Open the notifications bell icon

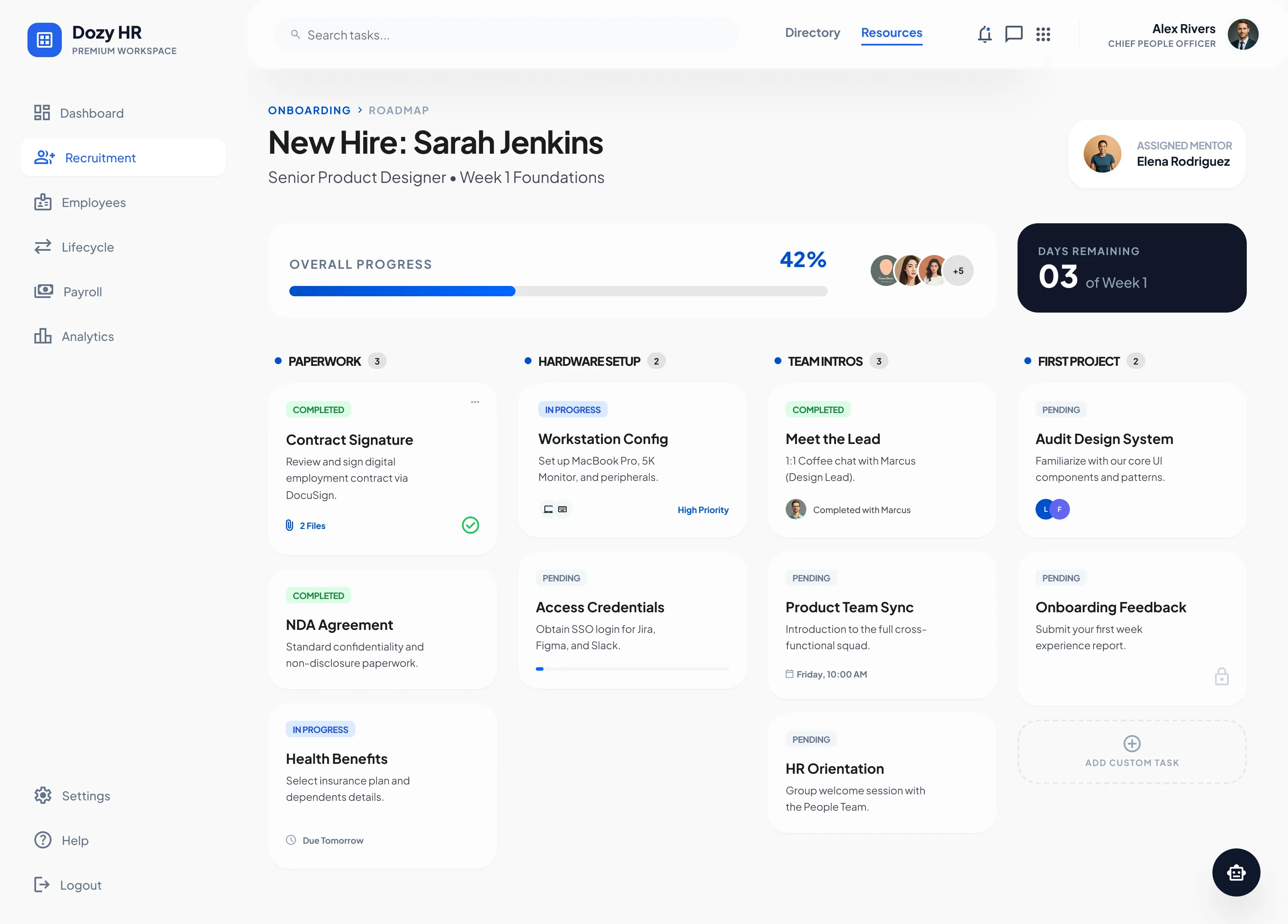coord(985,34)
